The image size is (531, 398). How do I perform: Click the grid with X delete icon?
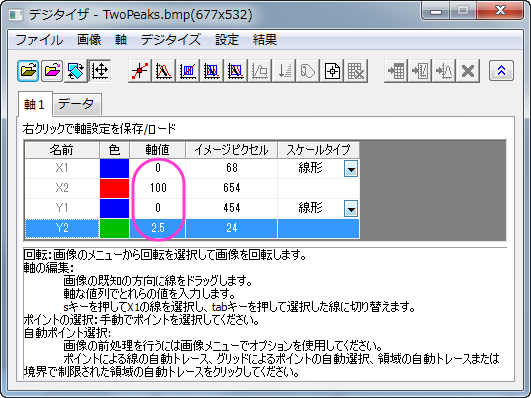(356, 71)
